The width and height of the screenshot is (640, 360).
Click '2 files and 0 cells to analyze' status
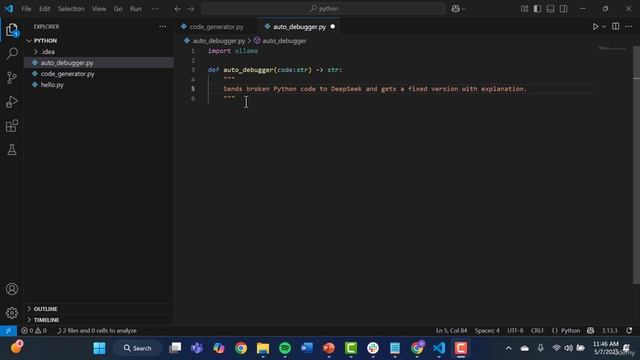[97, 331]
